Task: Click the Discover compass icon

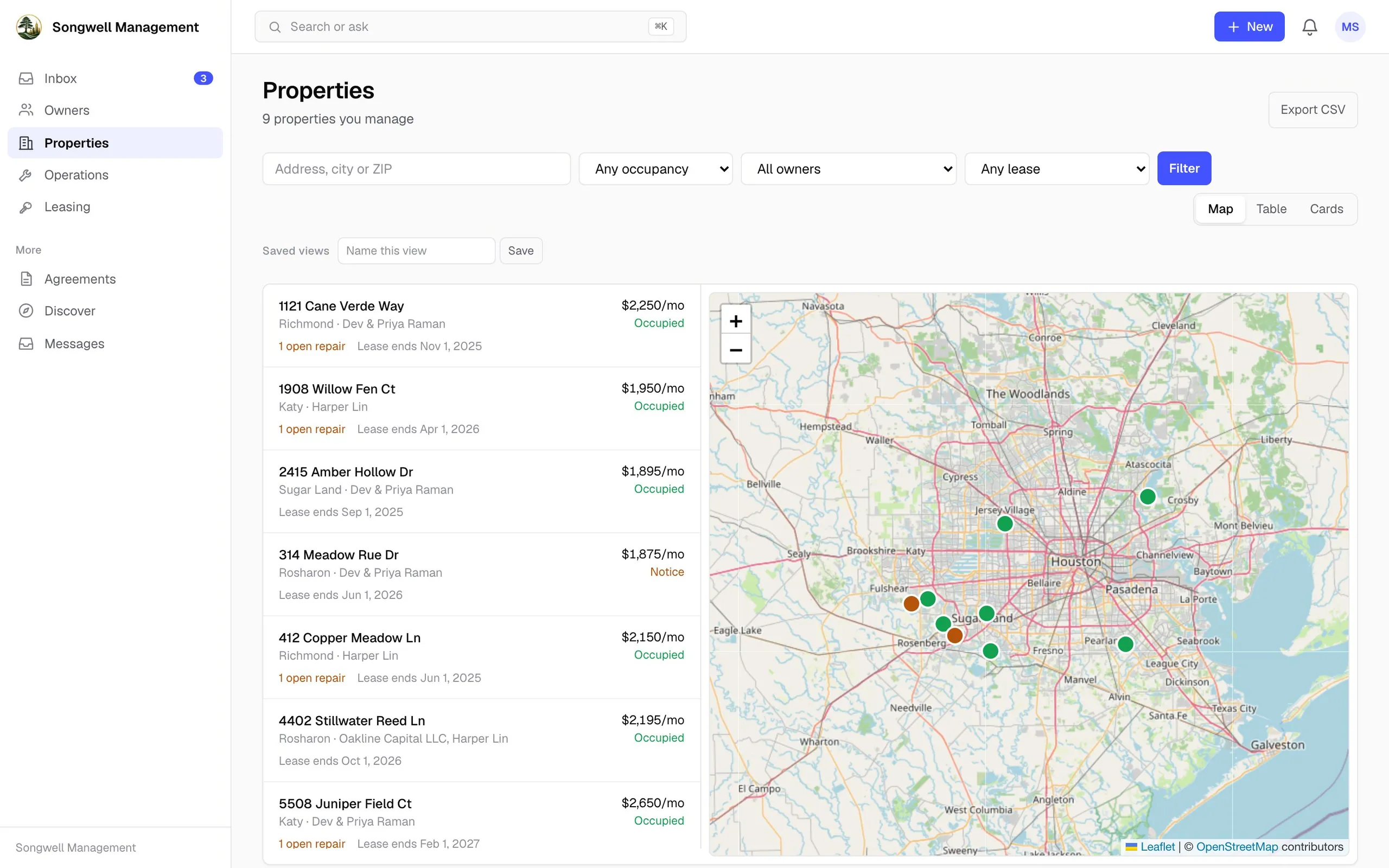Action: [x=27, y=311]
